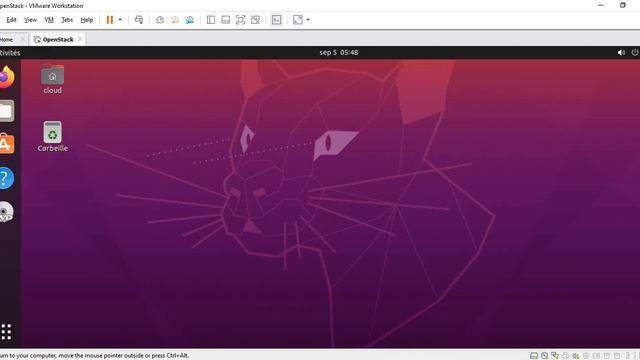Minimize the VMware Workstation window
Viewport: 640px width, 360px height.
pos(601,5)
